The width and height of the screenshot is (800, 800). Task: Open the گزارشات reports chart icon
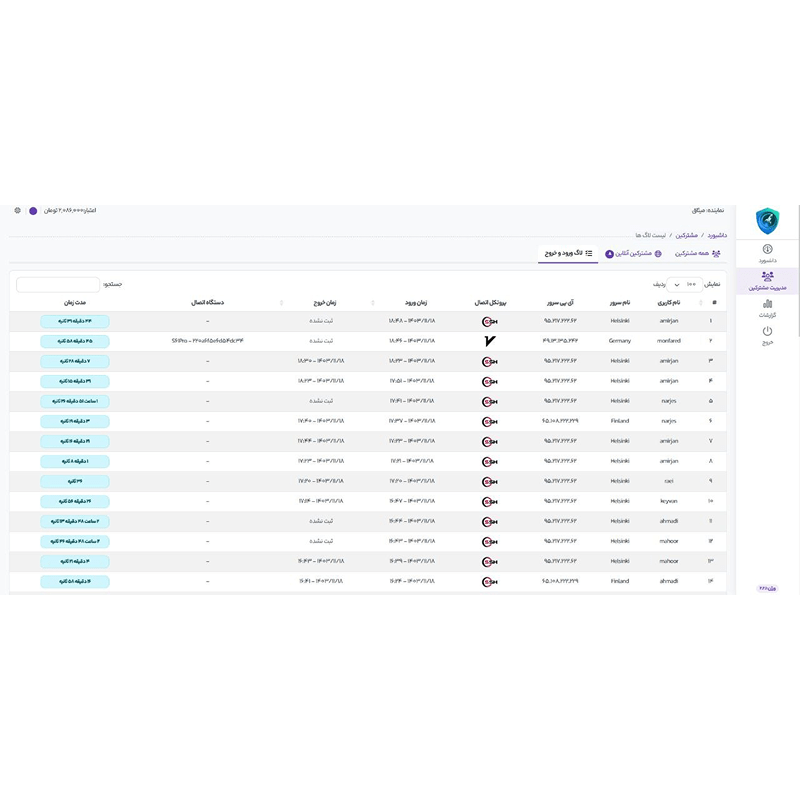click(x=767, y=305)
